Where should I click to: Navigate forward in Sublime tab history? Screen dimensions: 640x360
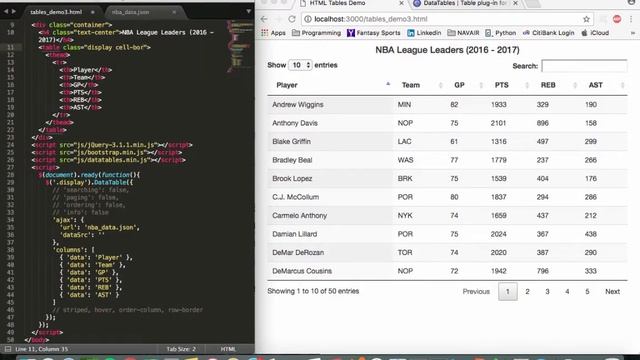(x=14, y=11)
